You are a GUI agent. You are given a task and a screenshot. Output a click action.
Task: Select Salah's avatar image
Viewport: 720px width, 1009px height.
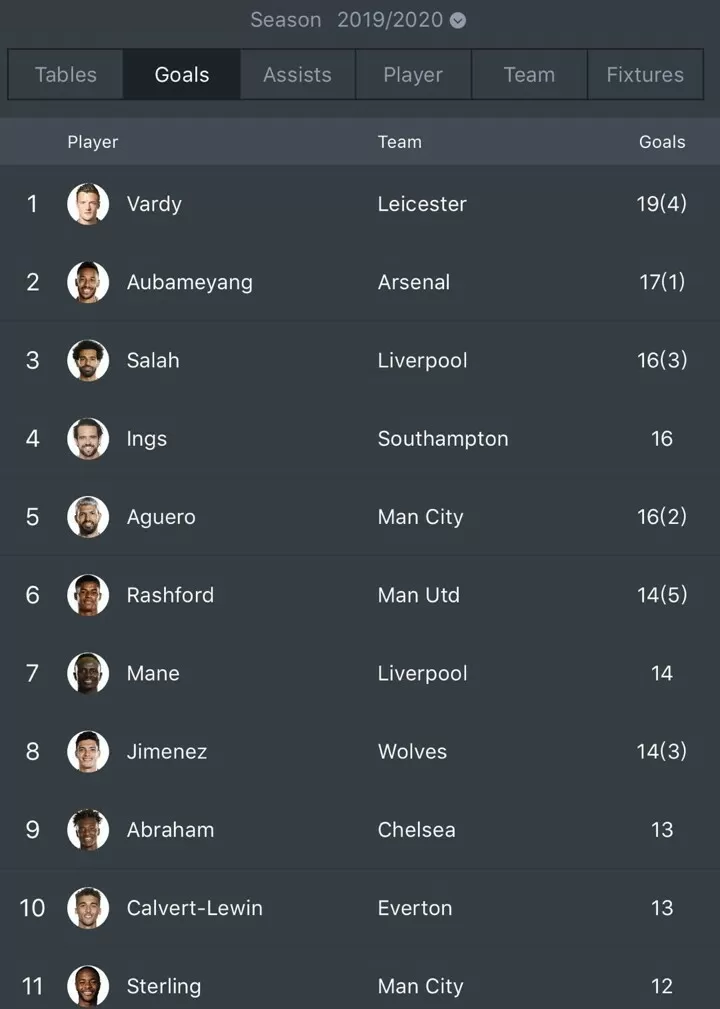click(88, 360)
